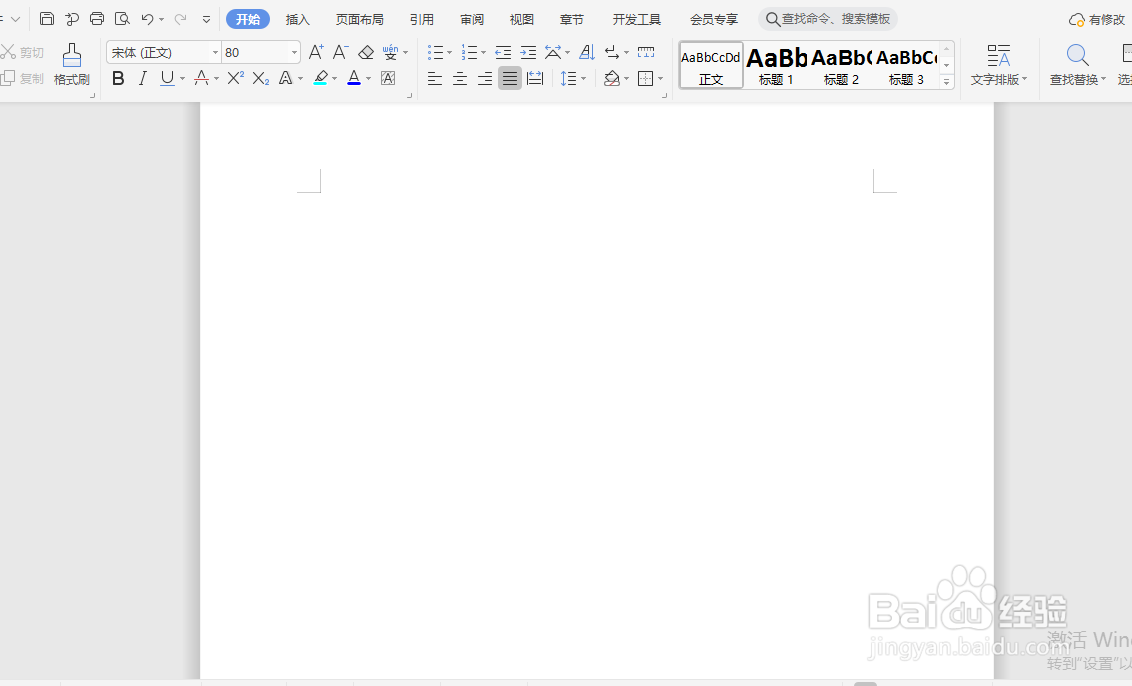Screen dimensions: 1132x686
Task: Apply subscript X₂ formatting
Action: click(x=261, y=78)
